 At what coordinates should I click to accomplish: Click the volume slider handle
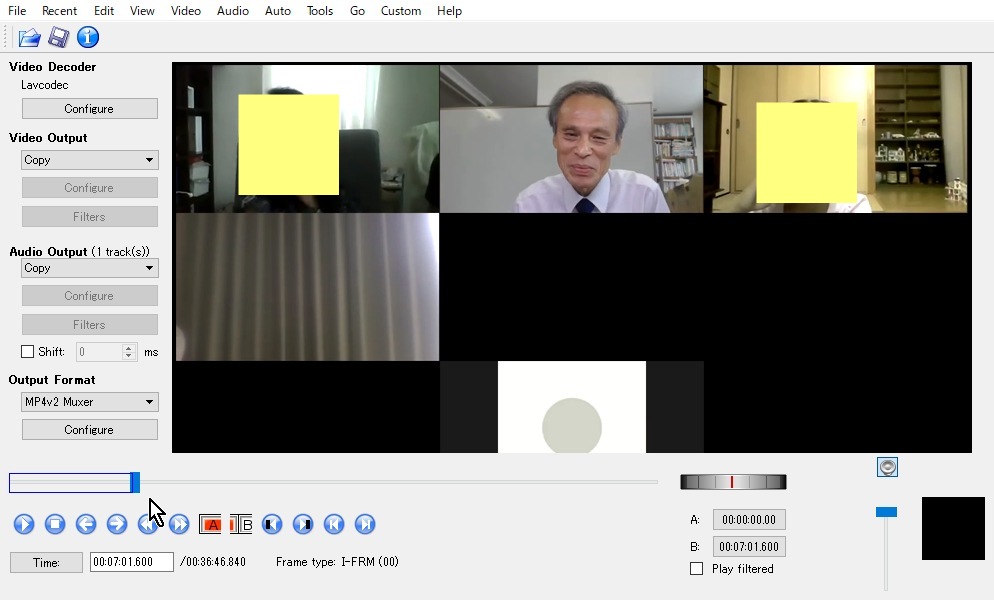point(886,512)
